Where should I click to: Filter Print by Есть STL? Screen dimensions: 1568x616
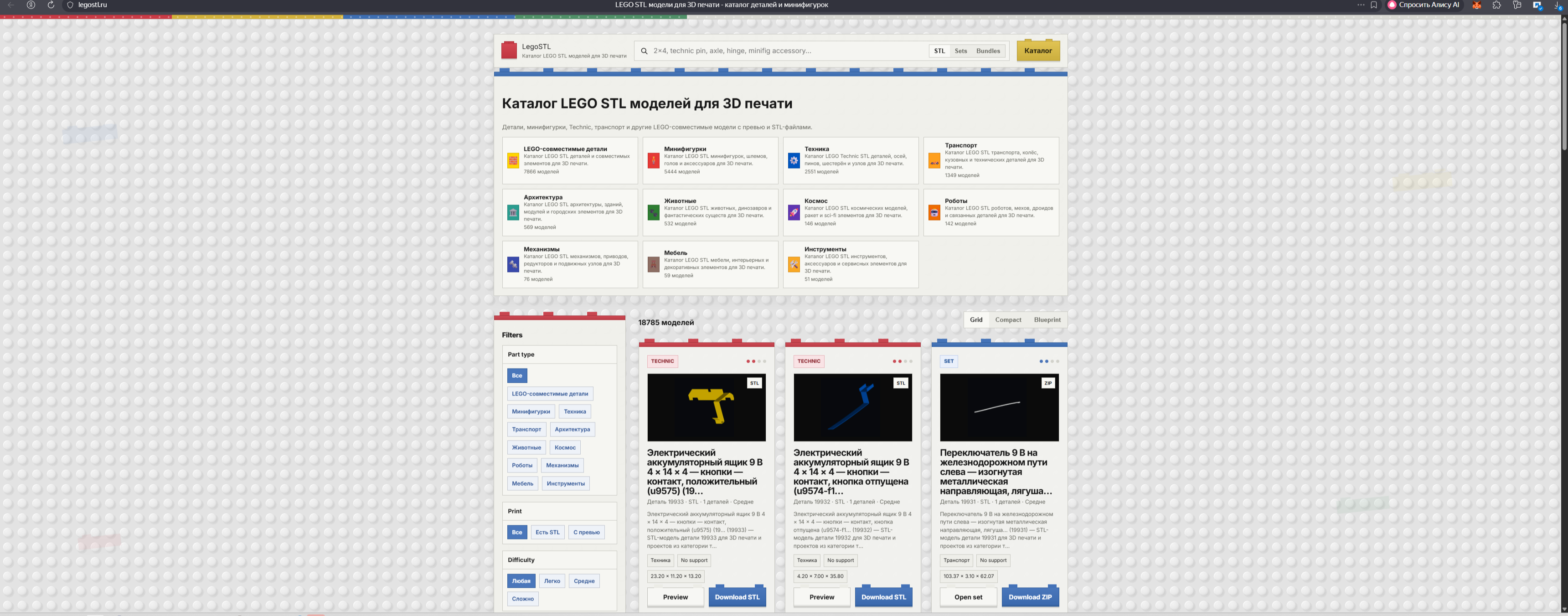click(x=547, y=532)
